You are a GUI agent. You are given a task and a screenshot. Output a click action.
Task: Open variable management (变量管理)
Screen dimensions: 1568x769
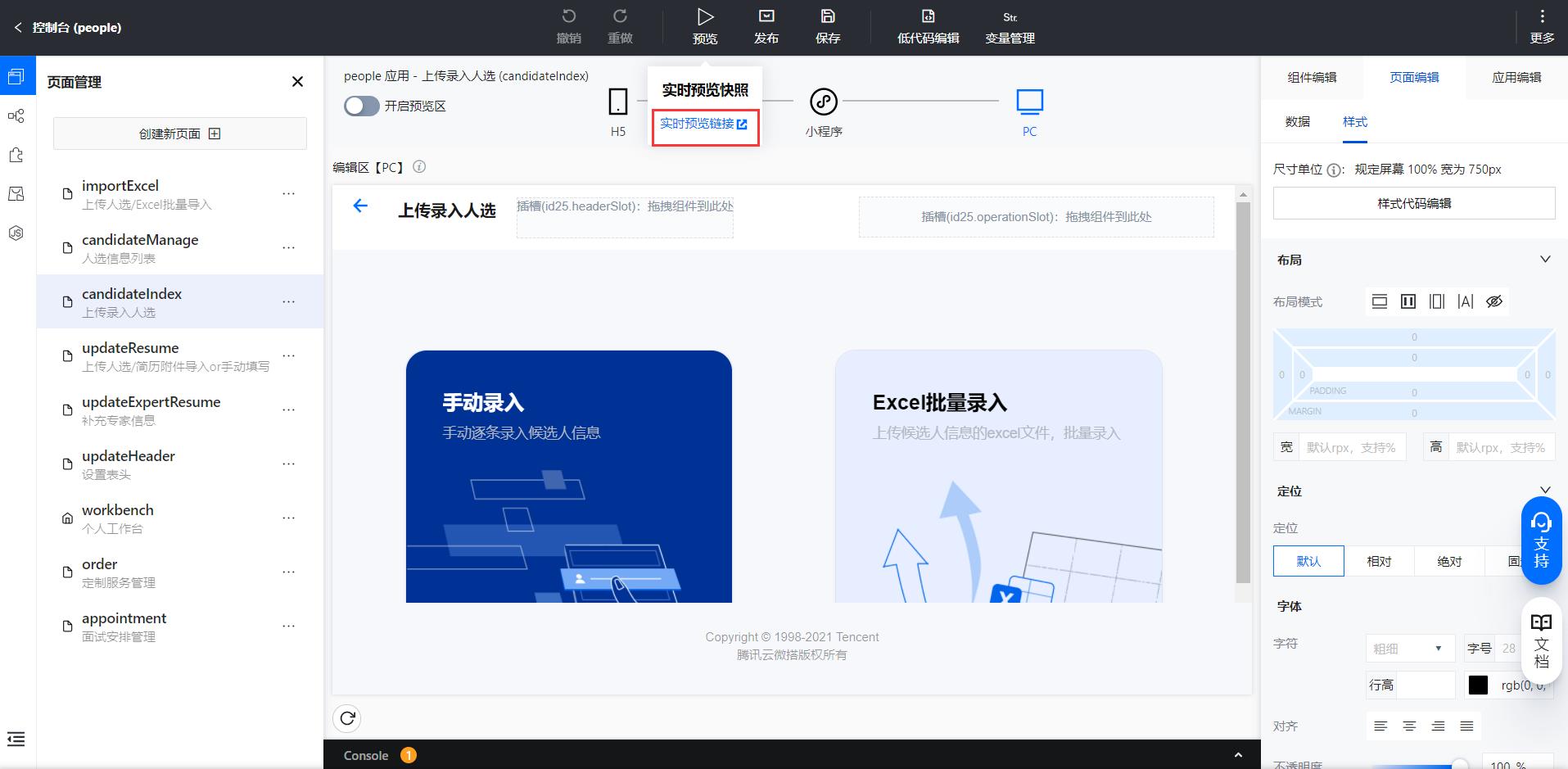coord(1010,26)
